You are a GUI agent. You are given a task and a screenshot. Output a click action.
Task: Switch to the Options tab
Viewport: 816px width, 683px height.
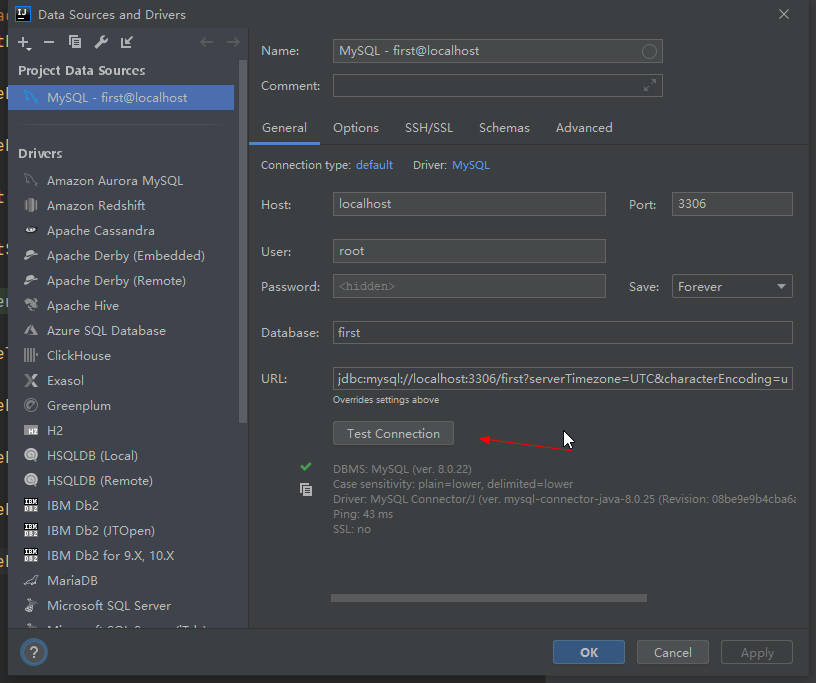[x=356, y=128]
